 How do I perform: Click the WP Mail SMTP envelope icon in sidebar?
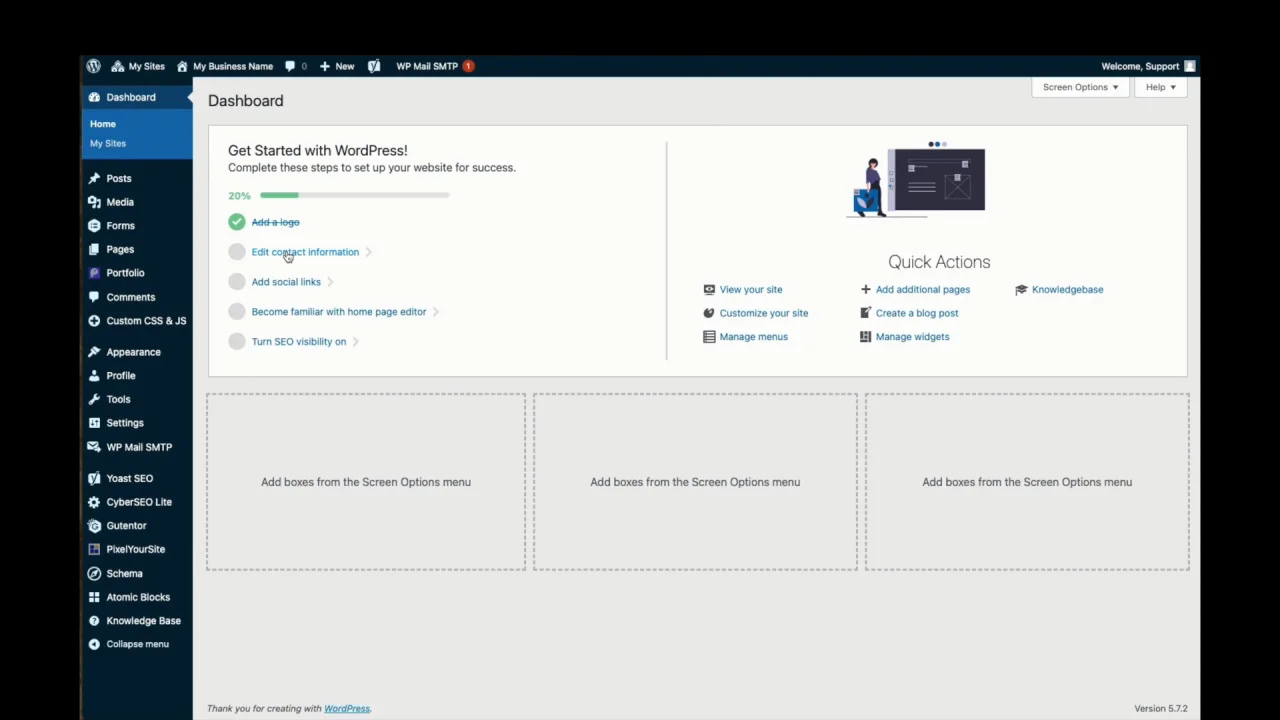click(94, 447)
